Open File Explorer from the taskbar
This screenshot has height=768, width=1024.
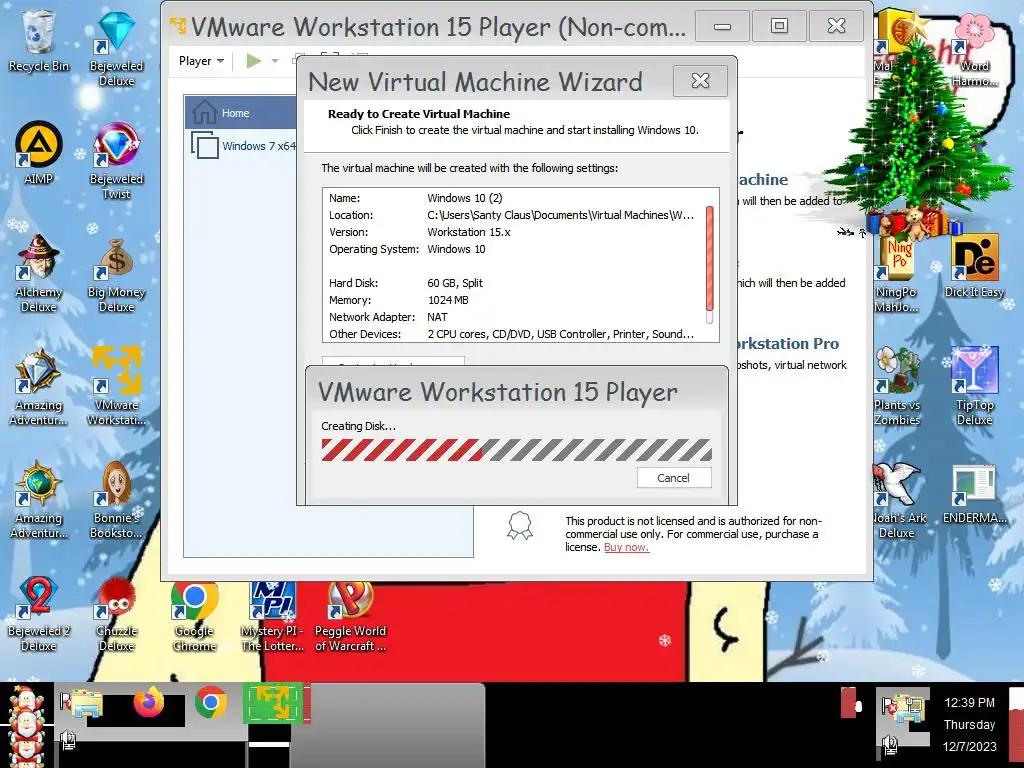(x=85, y=703)
